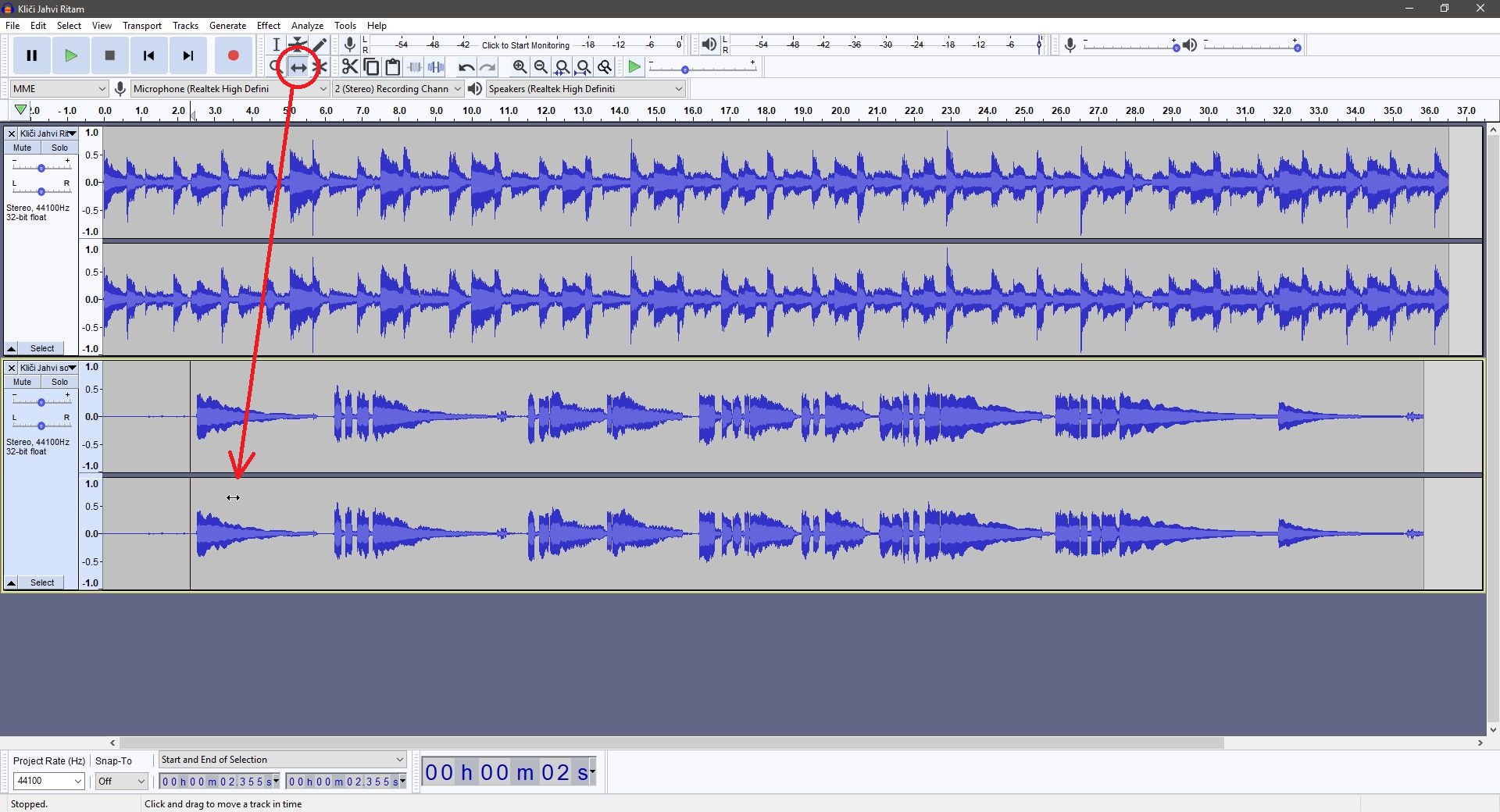Image resolution: width=1500 pixels, height=812 pixels.
Task: Click Select button on second track
Action: [x=43, y=582]
